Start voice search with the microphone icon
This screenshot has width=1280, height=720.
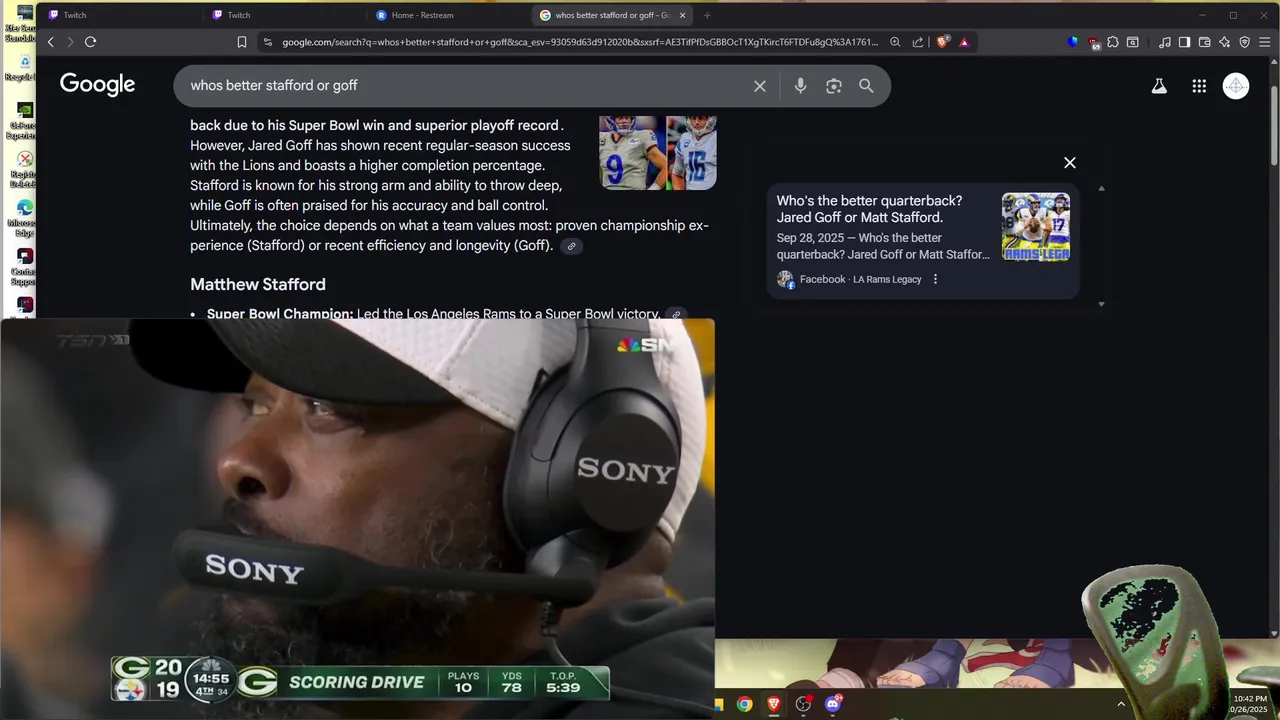[x=800, y=86]
